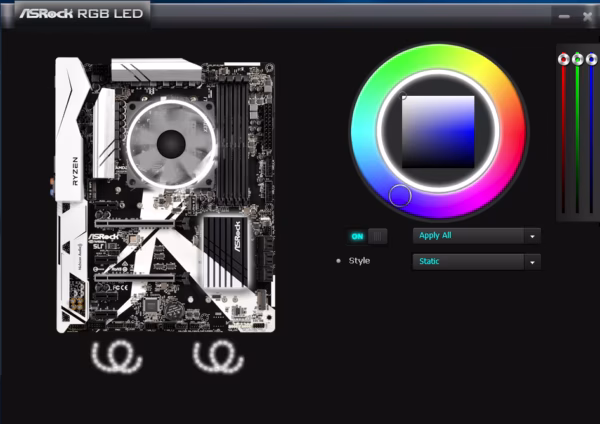The width and height of the screenshot is (600, 424).
Task: Pick a shade in the saturation square
Action: point(438,132)
